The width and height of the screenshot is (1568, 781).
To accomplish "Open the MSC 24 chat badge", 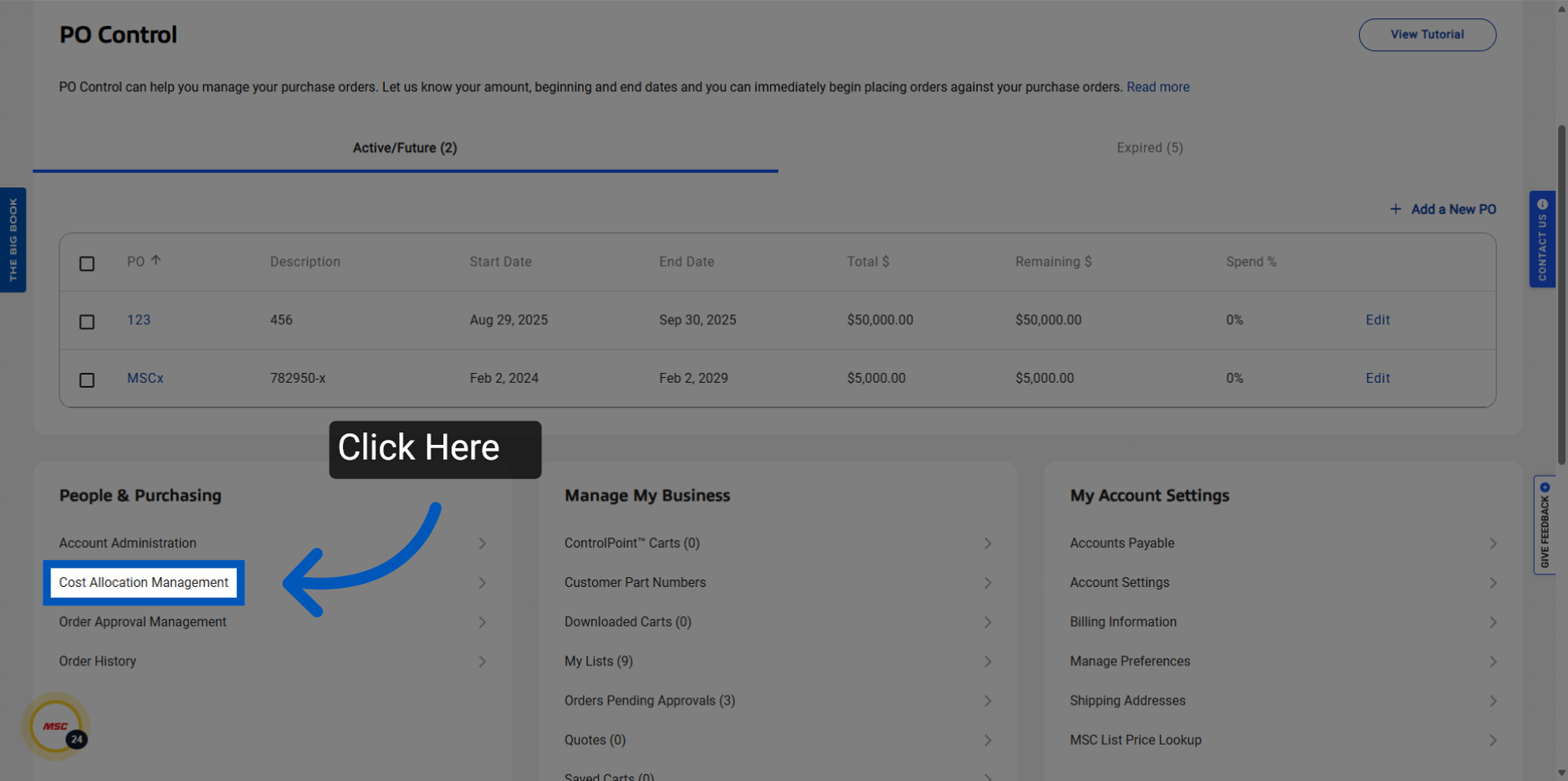I will [x=56, y=726].
